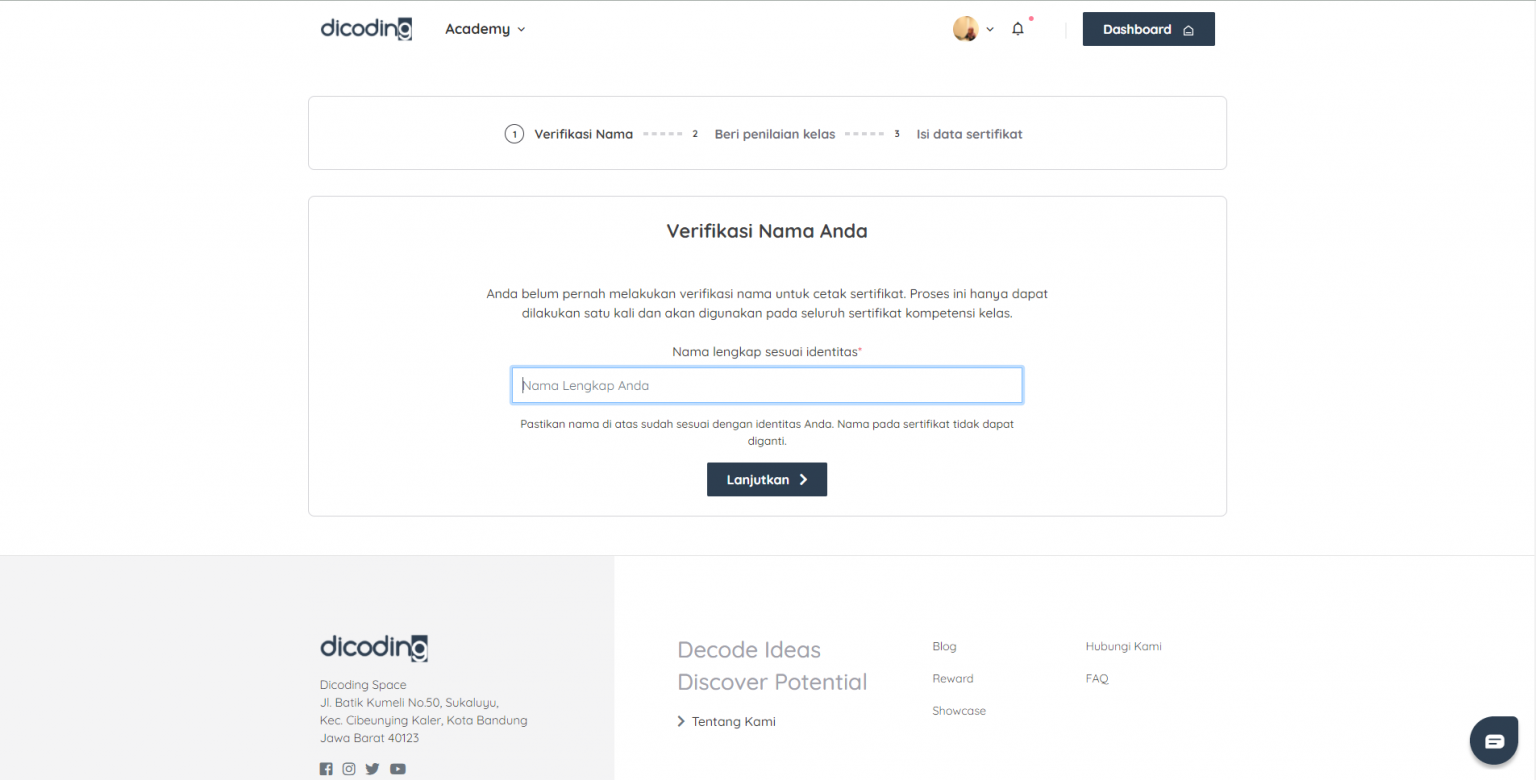Image resolution: width=1536 pixels, height=780 pixels.
Task: Select the Verifikasi Nama step
Action: [582, 134]
